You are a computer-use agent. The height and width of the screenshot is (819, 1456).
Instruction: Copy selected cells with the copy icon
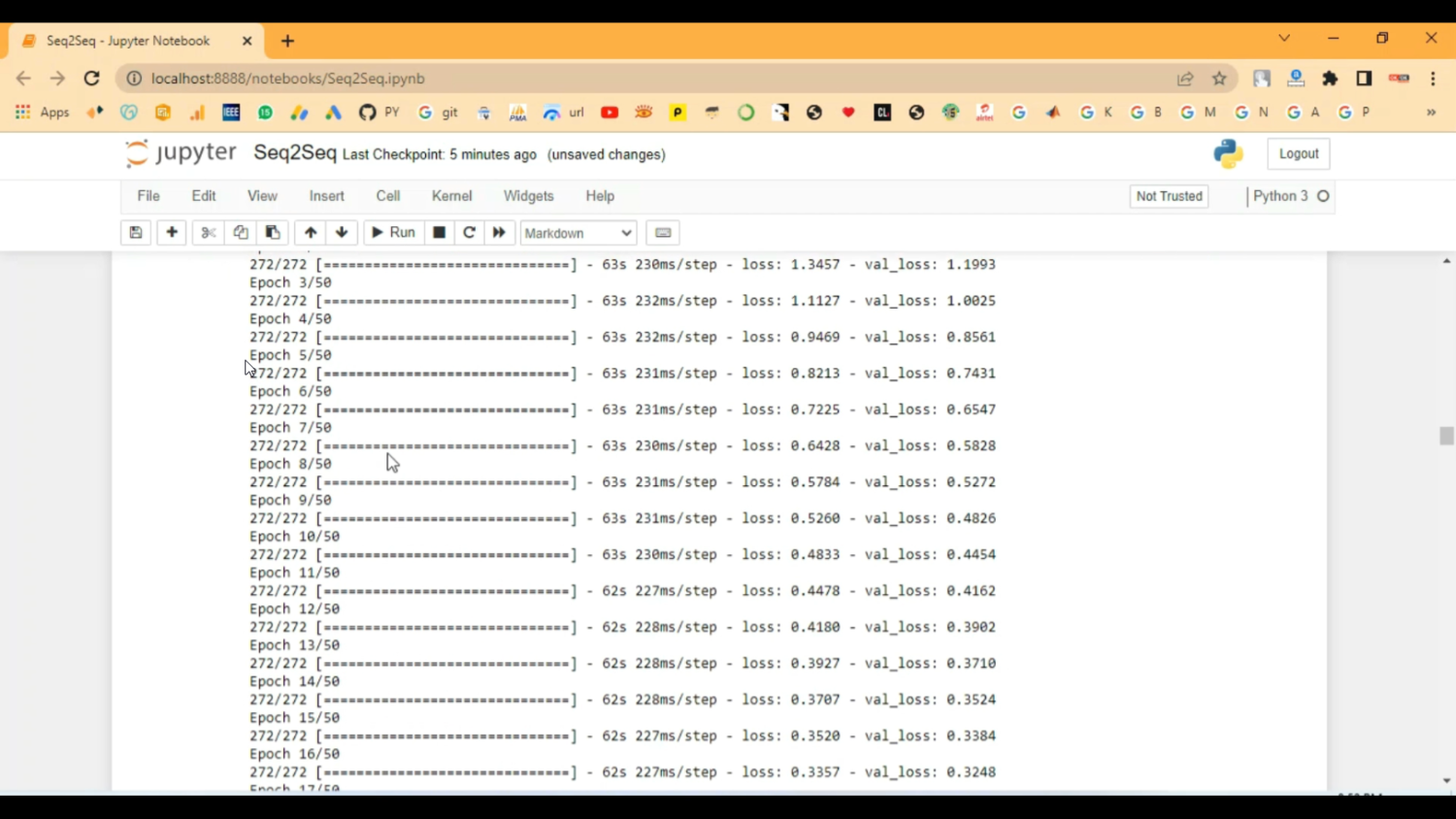[x=241, y=233]
